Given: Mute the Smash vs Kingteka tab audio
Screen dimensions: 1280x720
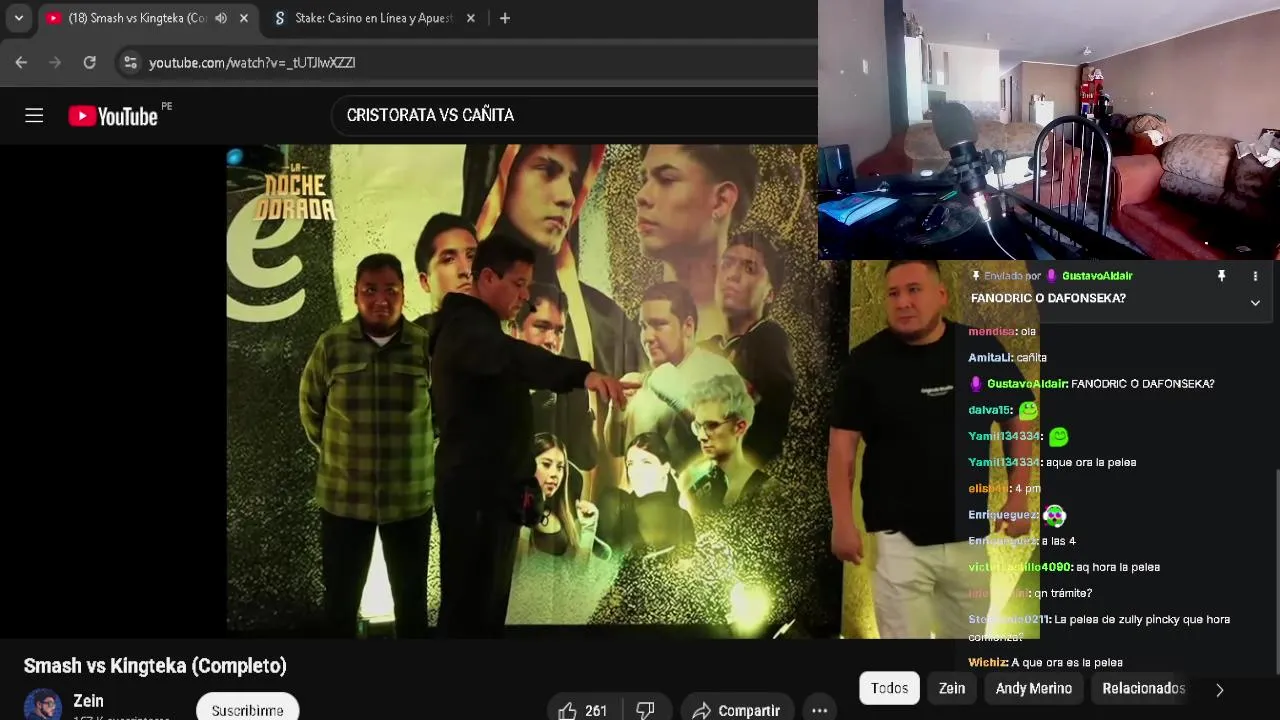Looking at the screenshot, I should coord(221,18).
